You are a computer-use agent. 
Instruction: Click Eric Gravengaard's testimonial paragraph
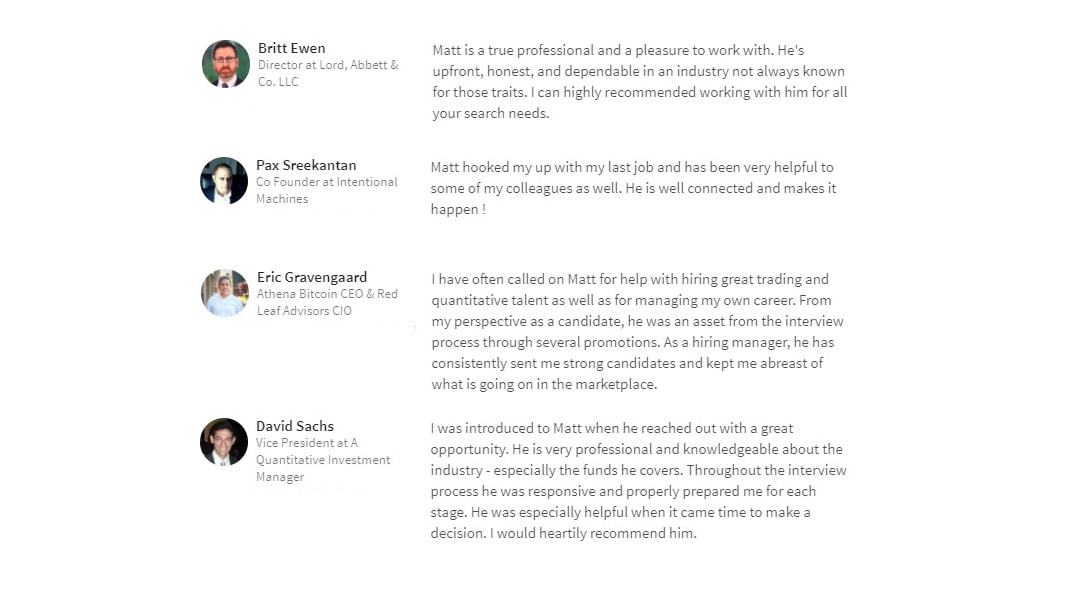(x=637, y=332)
